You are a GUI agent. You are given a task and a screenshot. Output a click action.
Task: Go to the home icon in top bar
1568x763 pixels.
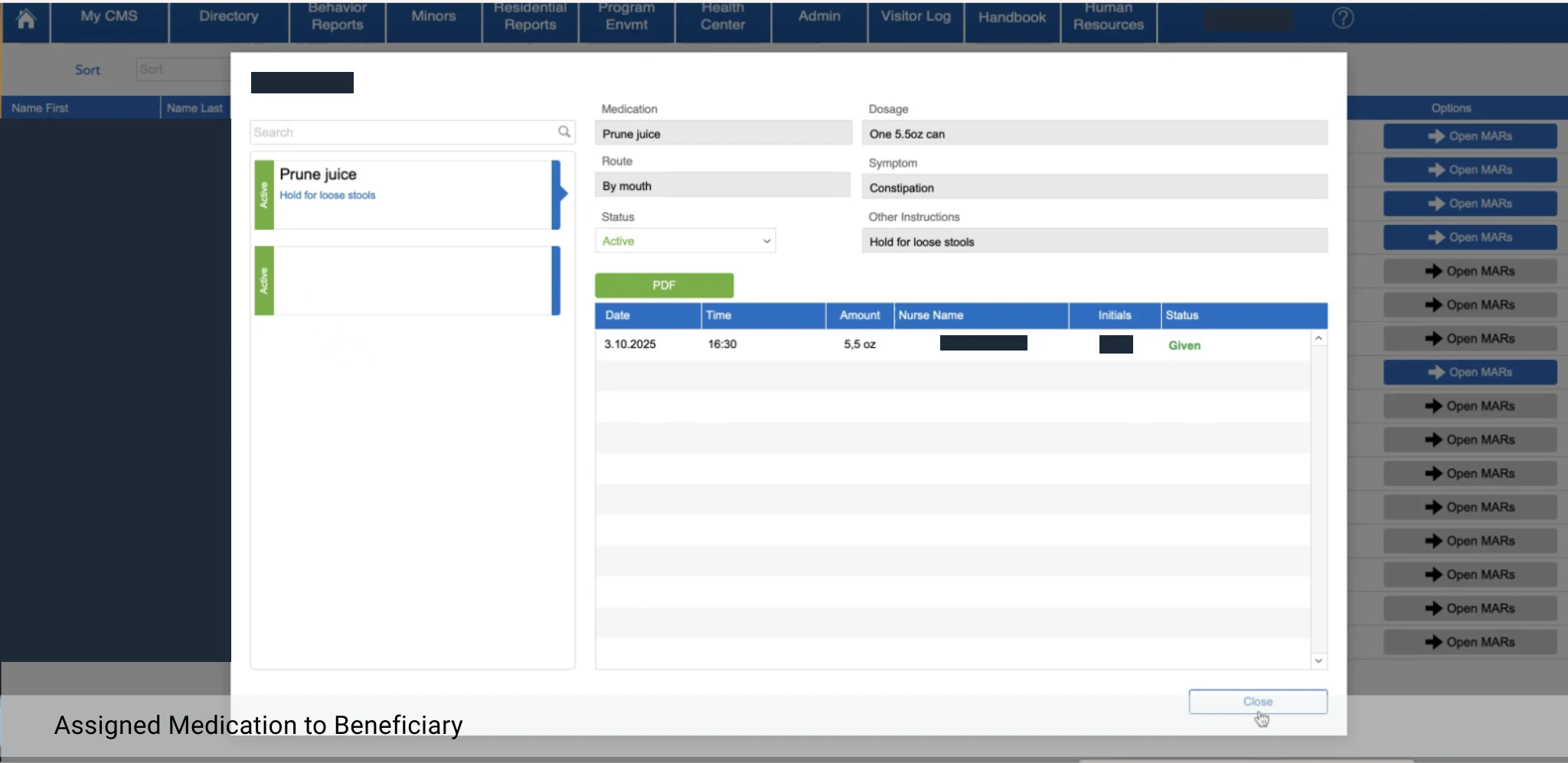[26, 19]
